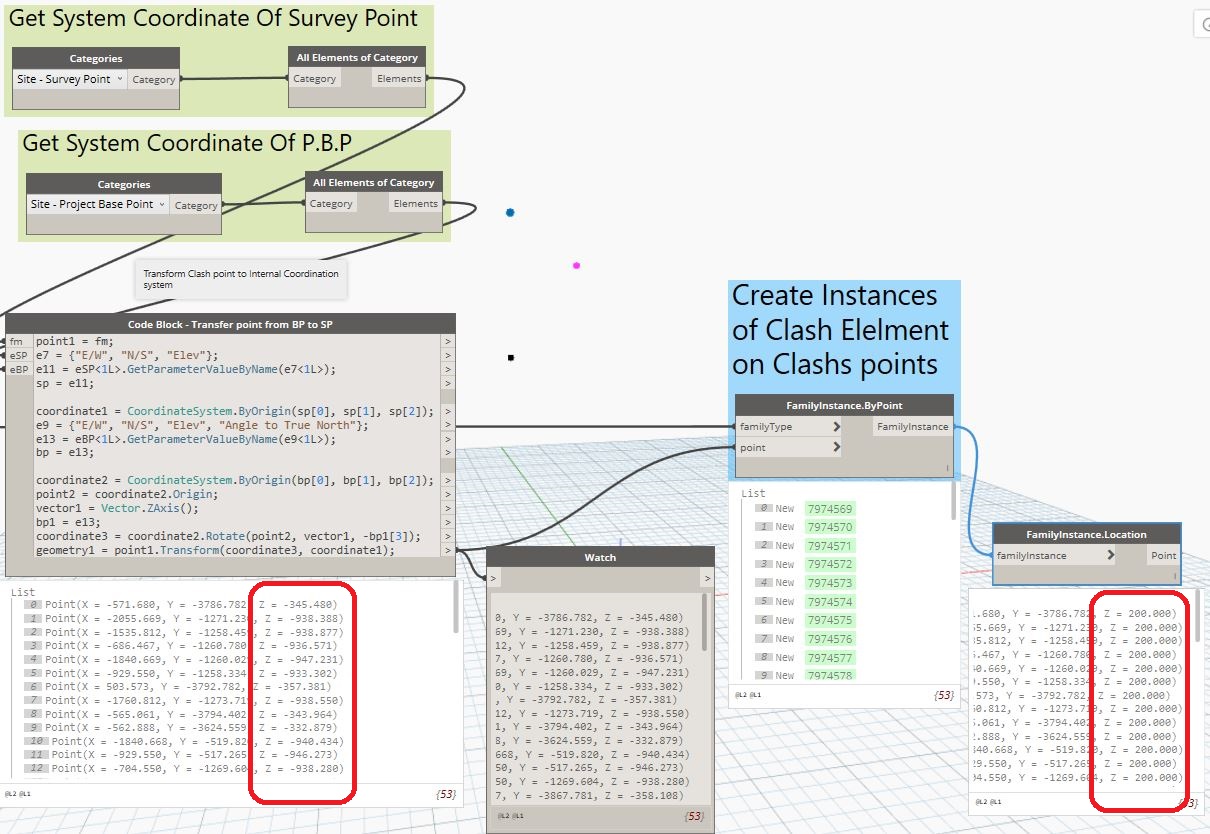Click the familyType port chevron on FamilyInstance.ByPoint

[x=835, y=427]
